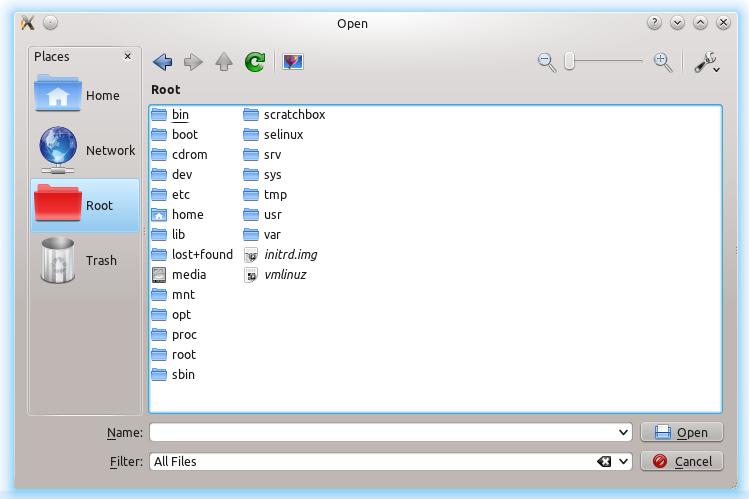Open the wrench options menu
Viewport: 749px width, 499px height.
point(706,62)
